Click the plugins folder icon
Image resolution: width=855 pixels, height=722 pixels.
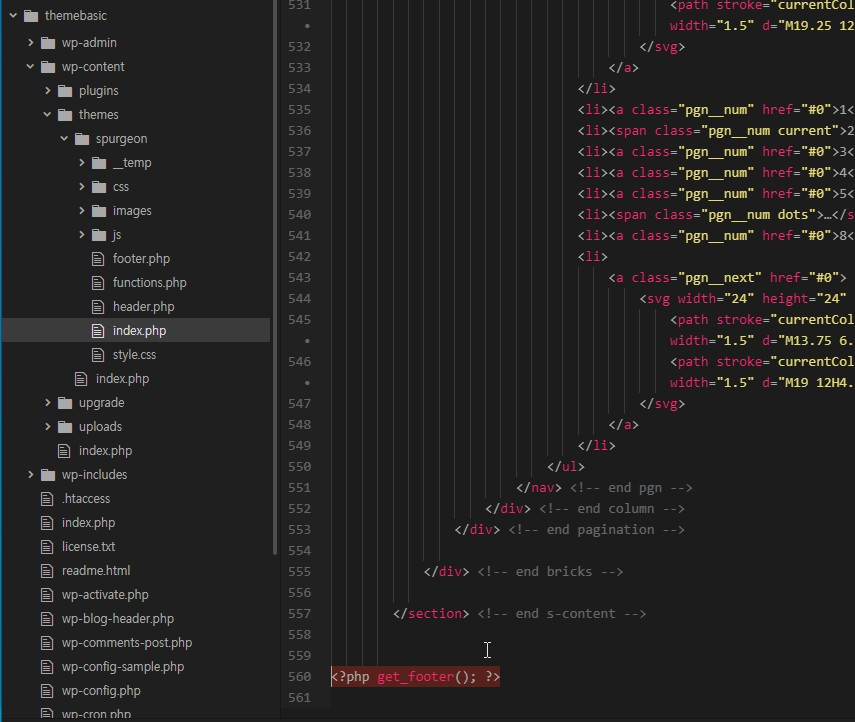(65, 91)
